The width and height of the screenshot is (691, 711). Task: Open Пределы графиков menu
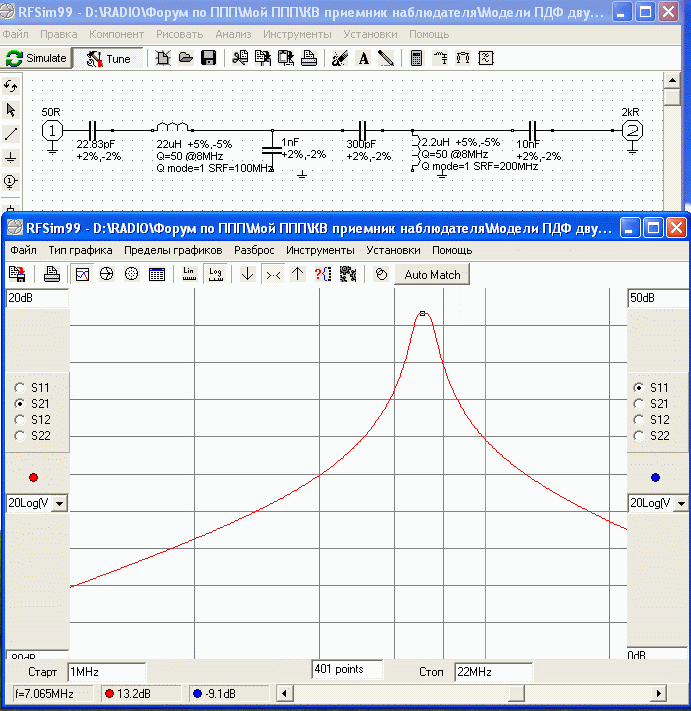[x=173, y=250]
